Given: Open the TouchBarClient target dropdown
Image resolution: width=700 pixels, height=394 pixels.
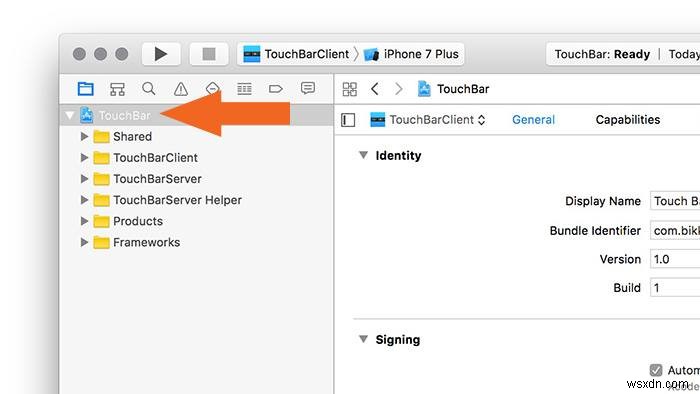Looking at the screenshot, I should pos(428,120).
